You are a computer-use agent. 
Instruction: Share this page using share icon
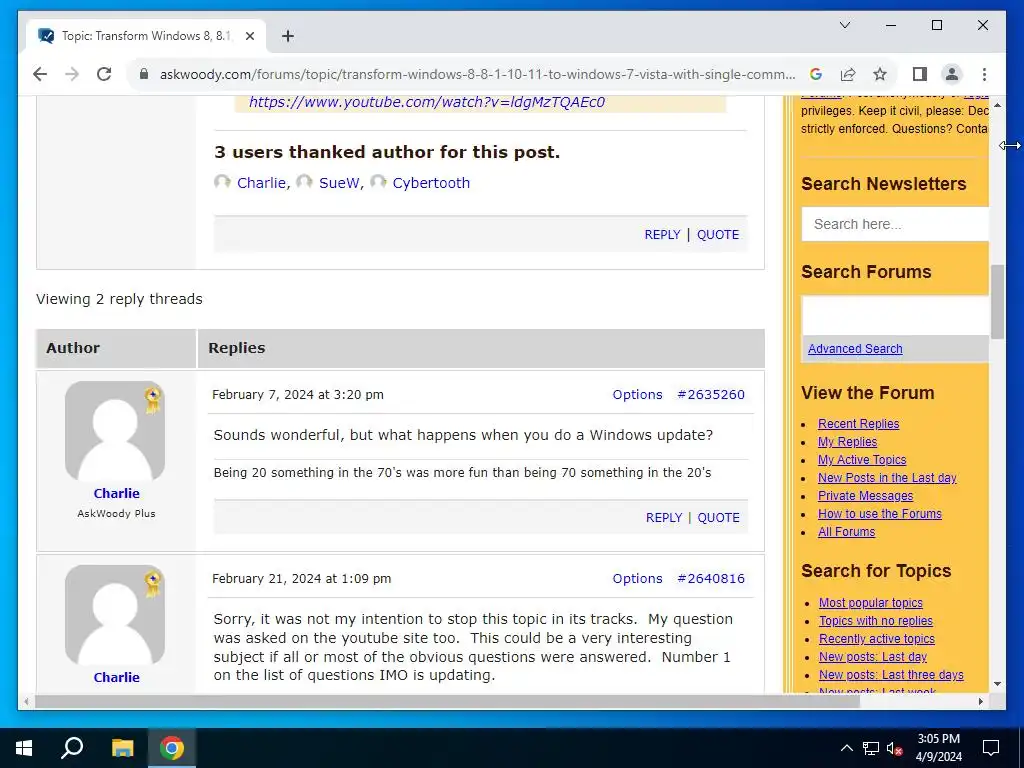click(848, 74)
